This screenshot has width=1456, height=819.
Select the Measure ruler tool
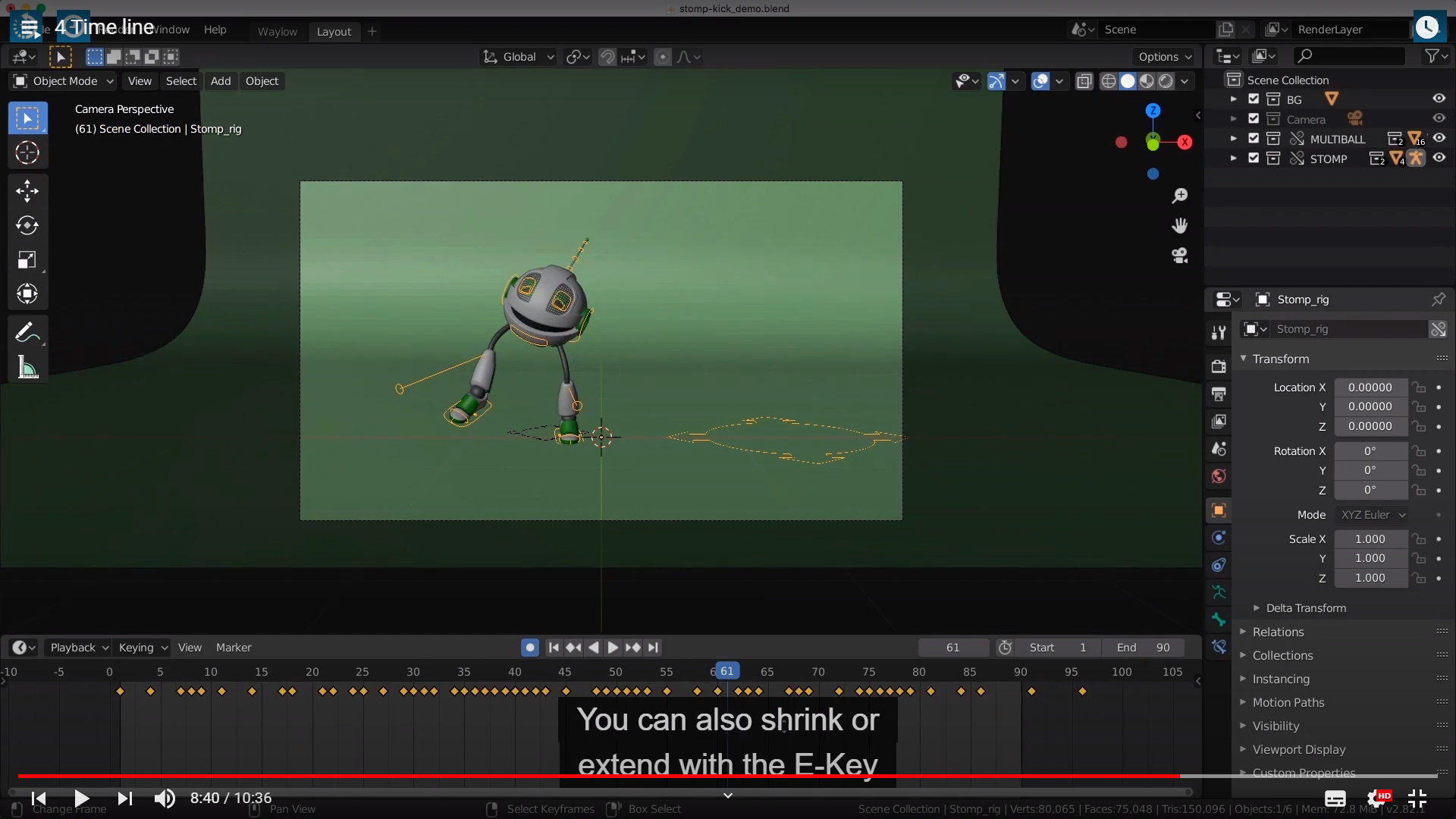point(27,368)
